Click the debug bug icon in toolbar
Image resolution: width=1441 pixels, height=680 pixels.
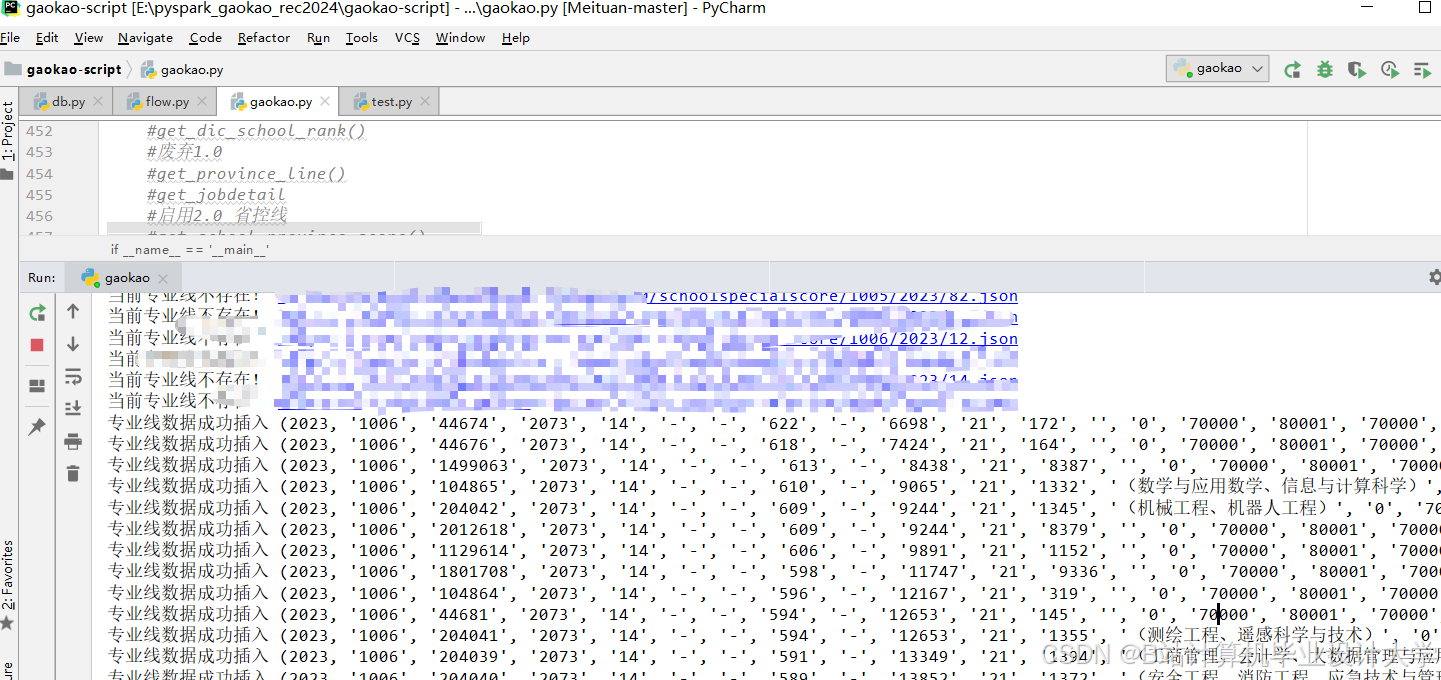(x=1325, y=69)
